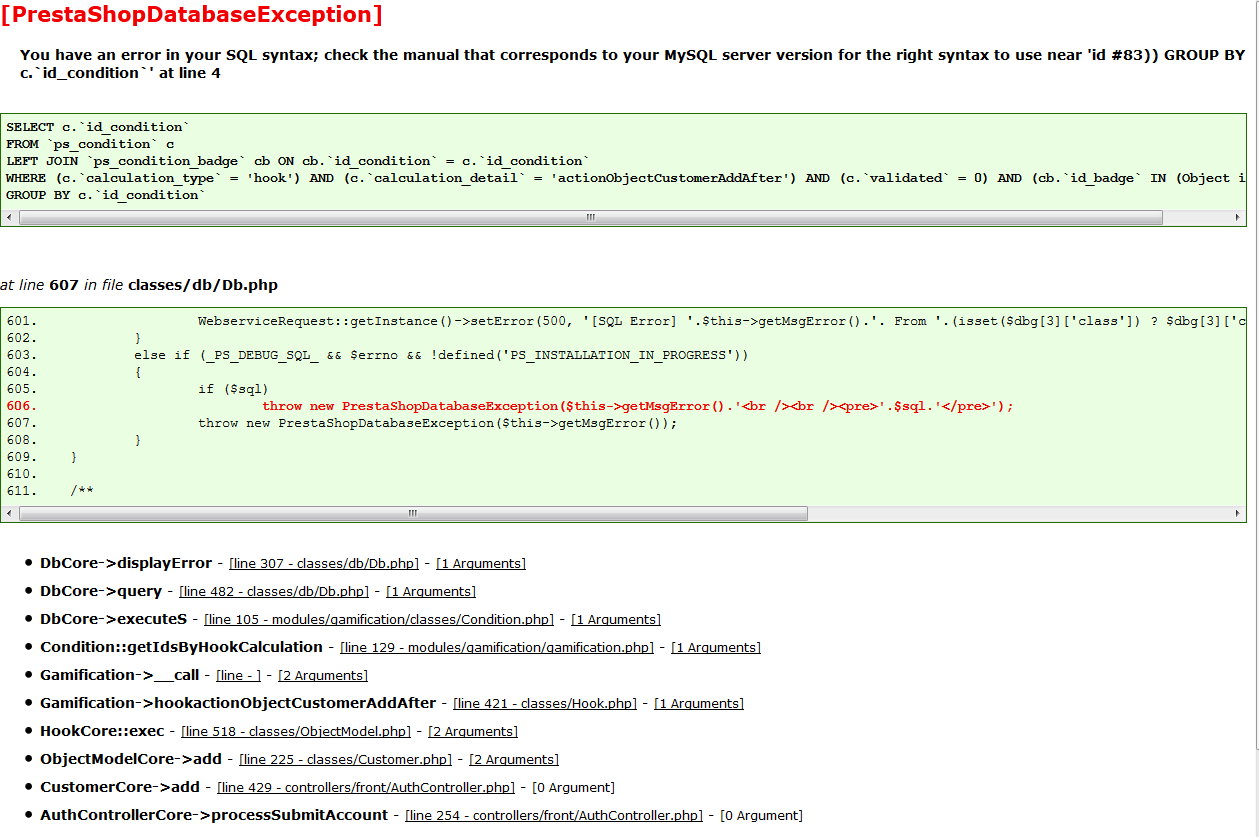Click code line 607 throw statement
This screenshot has height=837, width=1259.
click(438, 423)
